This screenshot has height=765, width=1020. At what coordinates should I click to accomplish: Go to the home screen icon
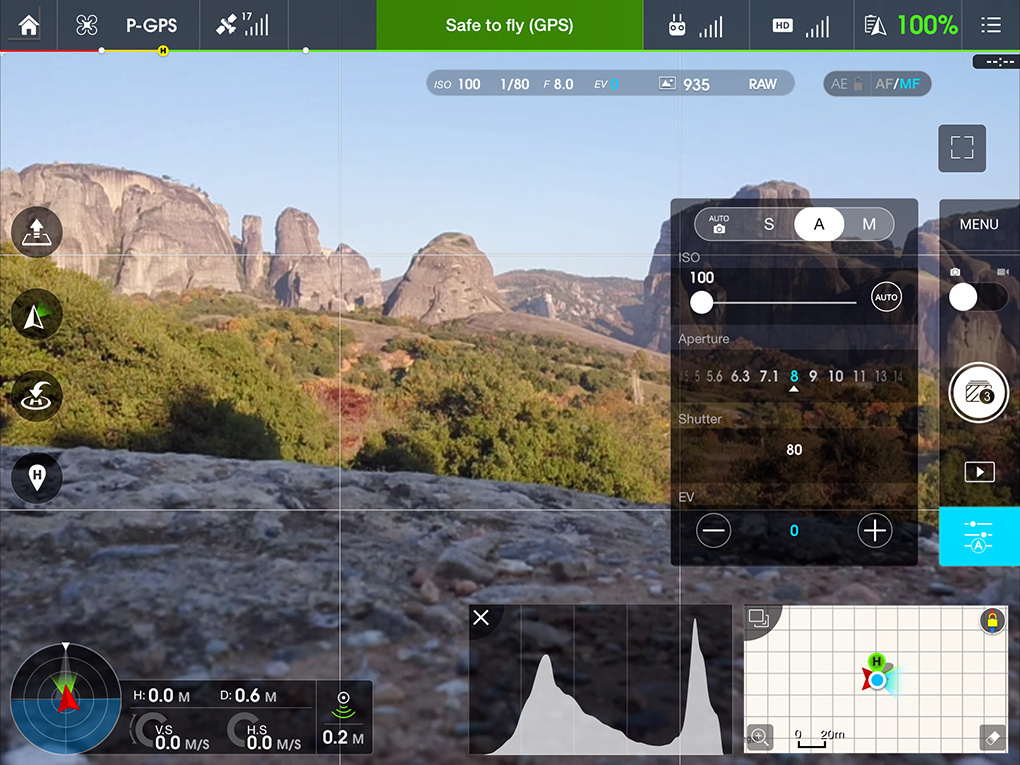(29, 25)
